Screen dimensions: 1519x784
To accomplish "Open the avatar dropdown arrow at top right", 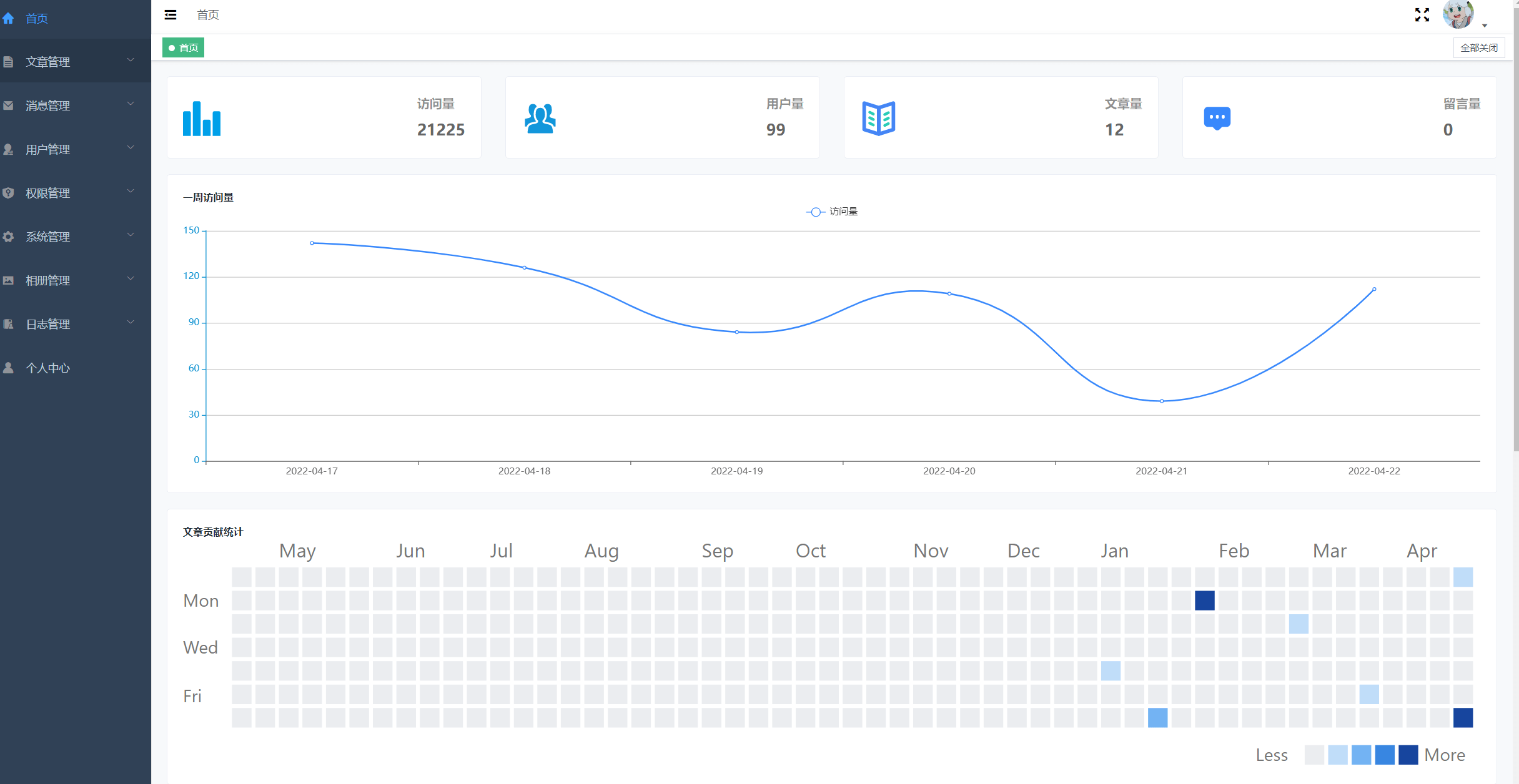I will click(1485, 26).
